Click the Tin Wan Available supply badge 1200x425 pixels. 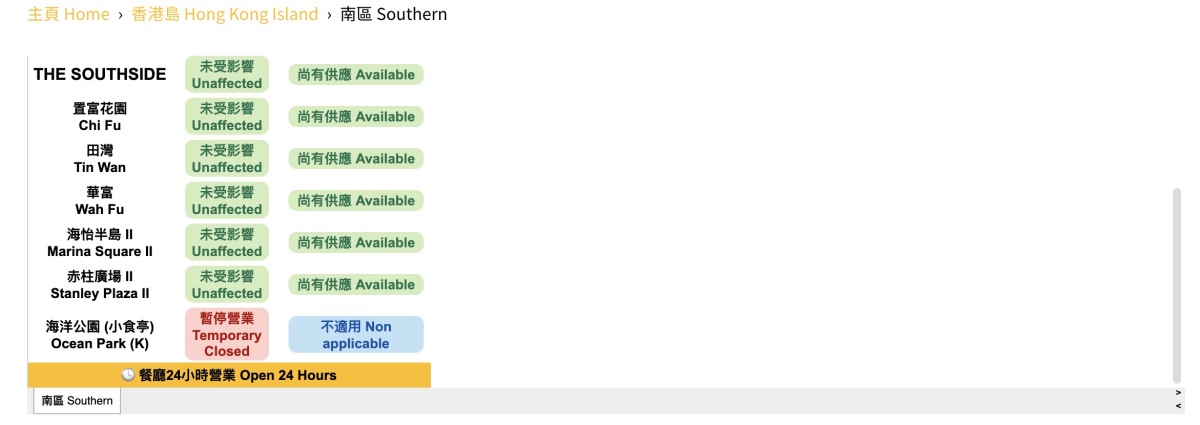point(356,158)
